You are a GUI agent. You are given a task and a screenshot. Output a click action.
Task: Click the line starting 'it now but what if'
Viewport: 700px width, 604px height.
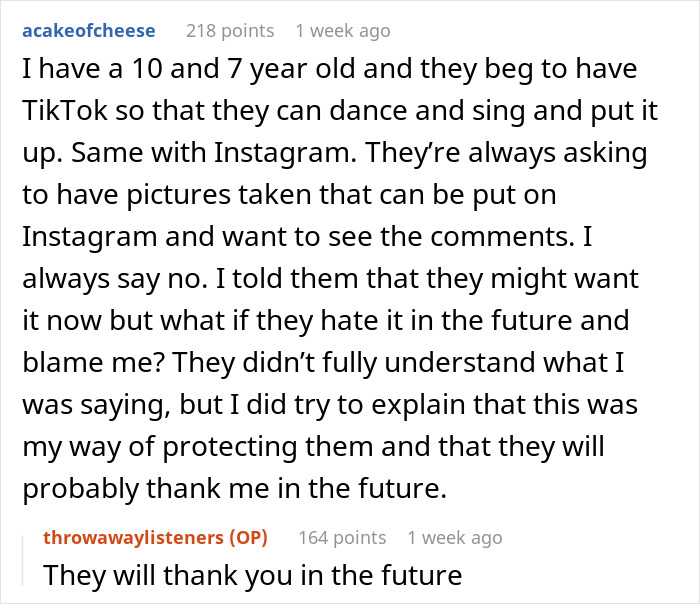point(326,321)
